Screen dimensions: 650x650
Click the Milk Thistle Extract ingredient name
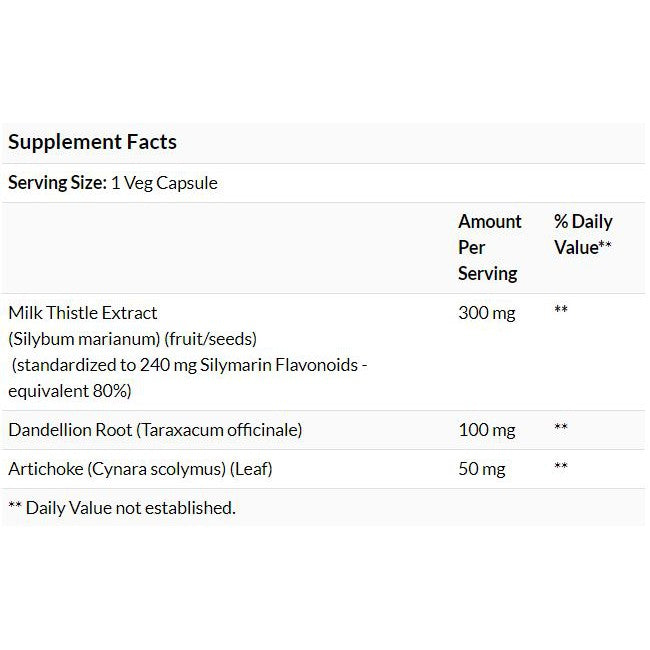click(x=83, y=313)
